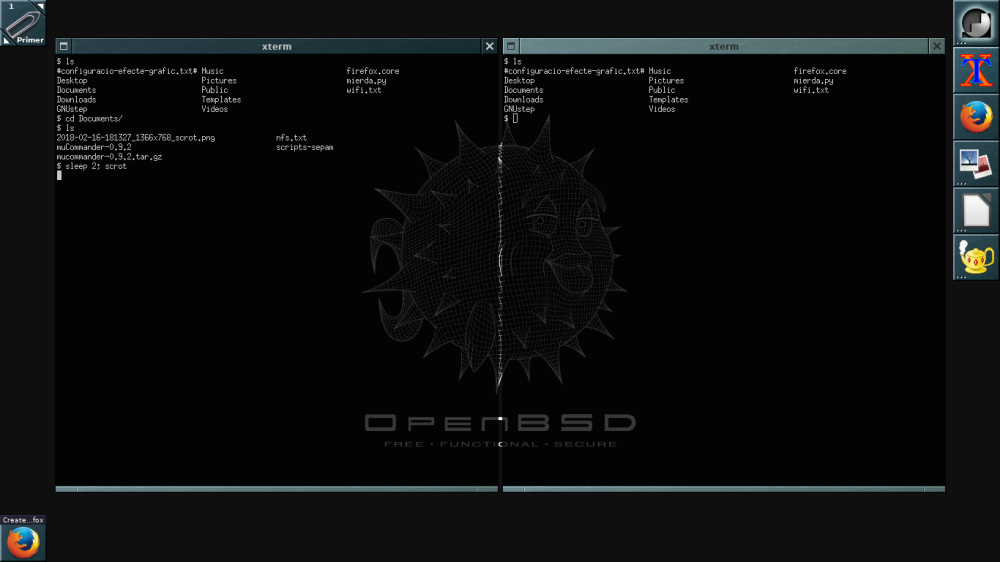
Task: Click 'Music' in the right xterm
Action: click(659, 71)
